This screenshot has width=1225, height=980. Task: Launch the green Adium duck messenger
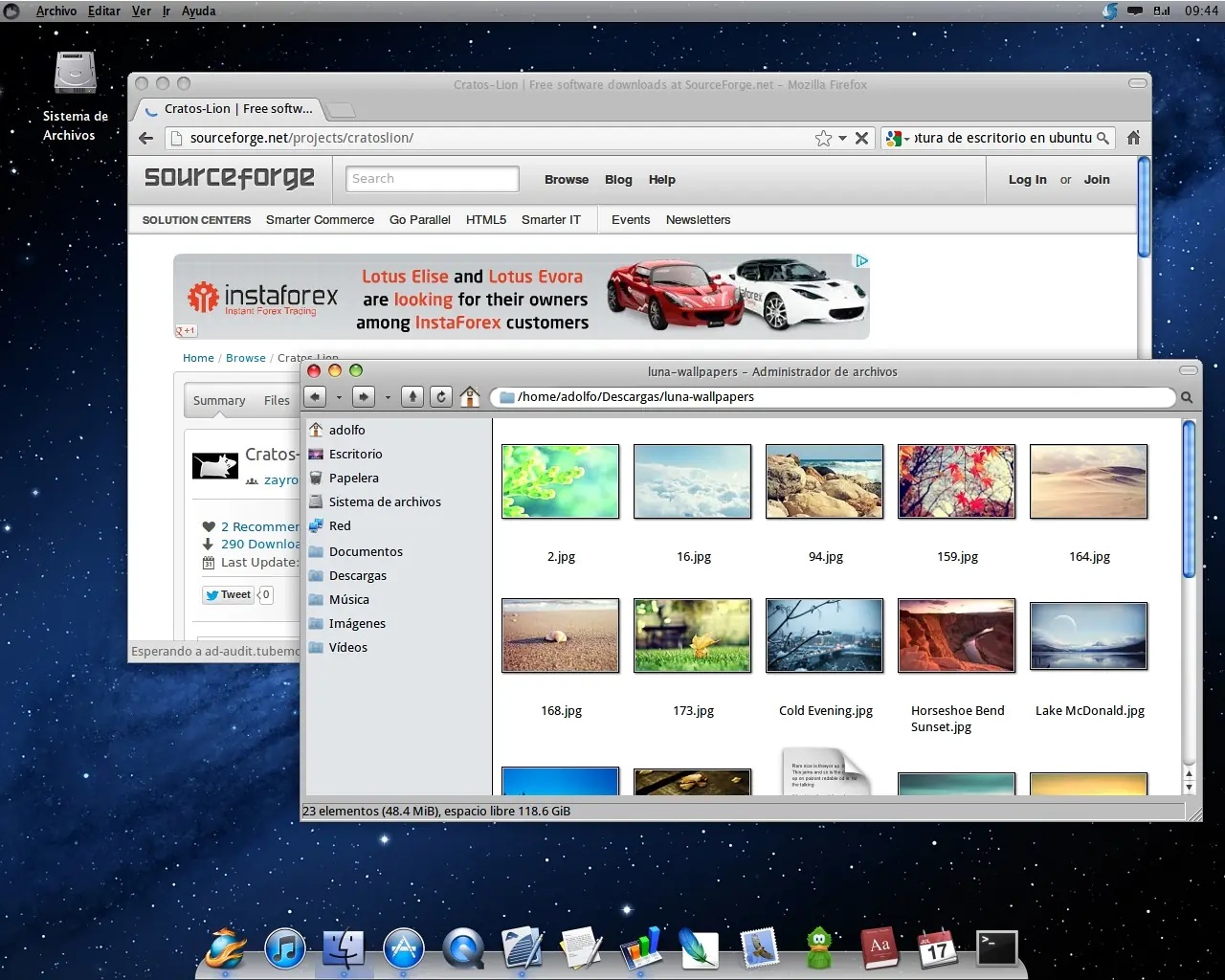(x=819, y=948)
